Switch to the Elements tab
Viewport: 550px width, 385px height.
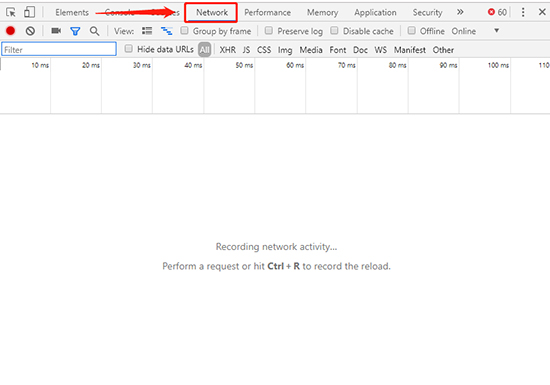coord(72,13)
